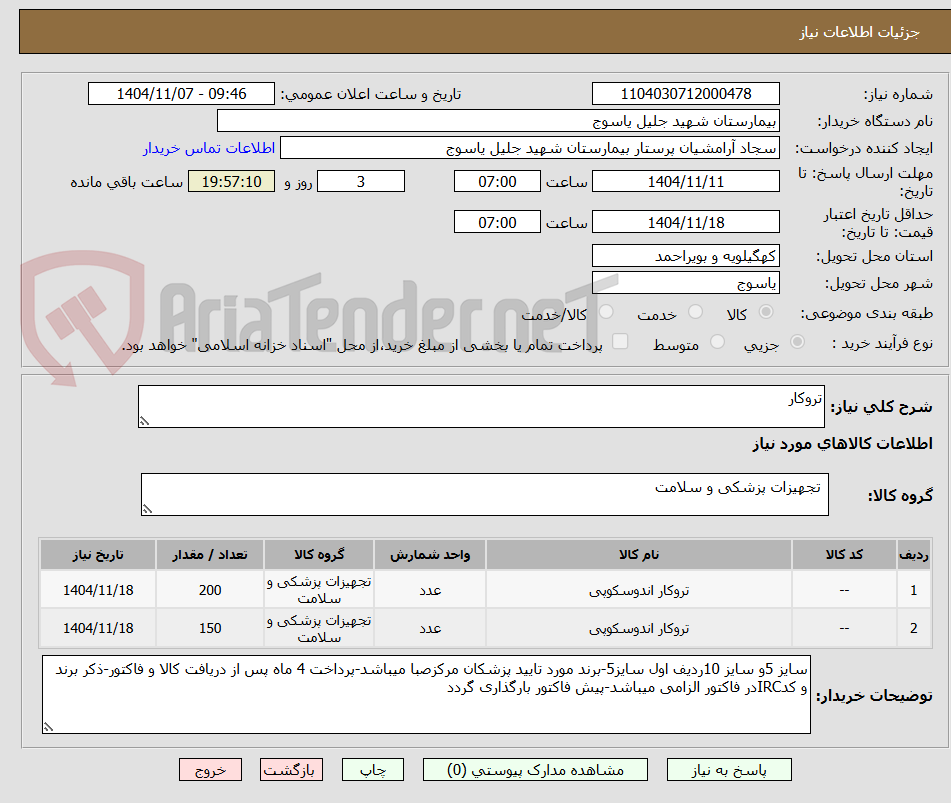The width and height of the screenshot is (951, 803).
Task: Click the شرح کلی نیاز textarea تروکار
Action: tap(481, 406)
